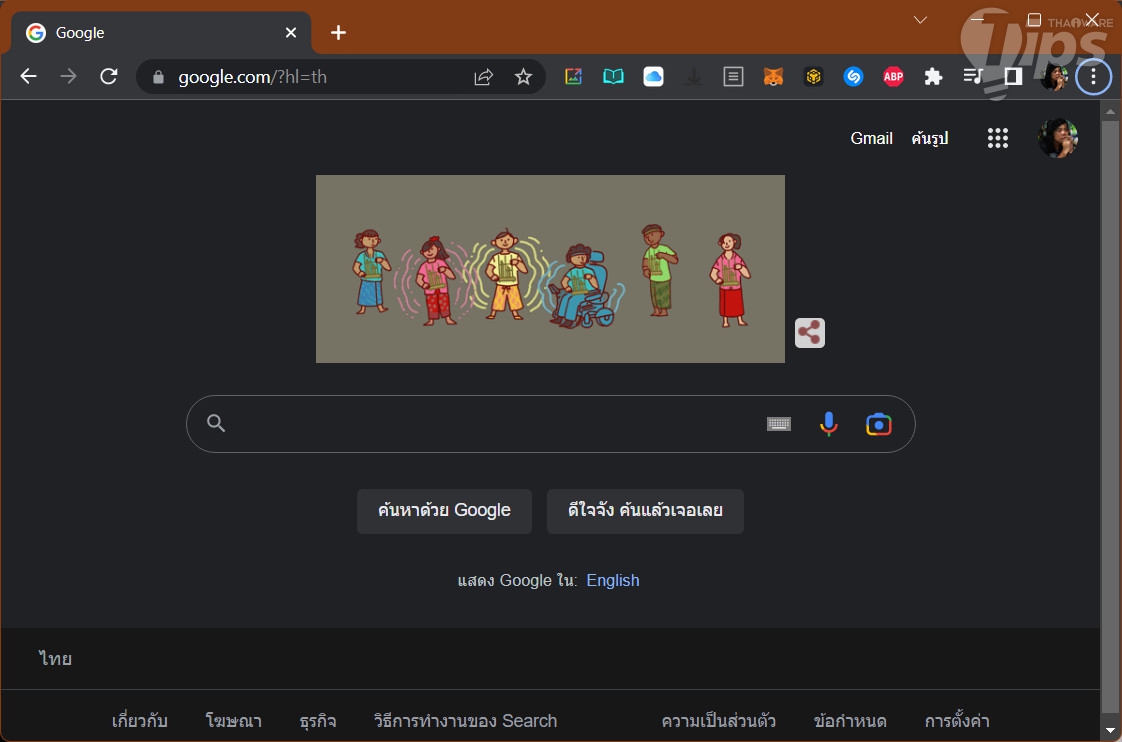Click the iCloud extension icon

pos(653,77)
